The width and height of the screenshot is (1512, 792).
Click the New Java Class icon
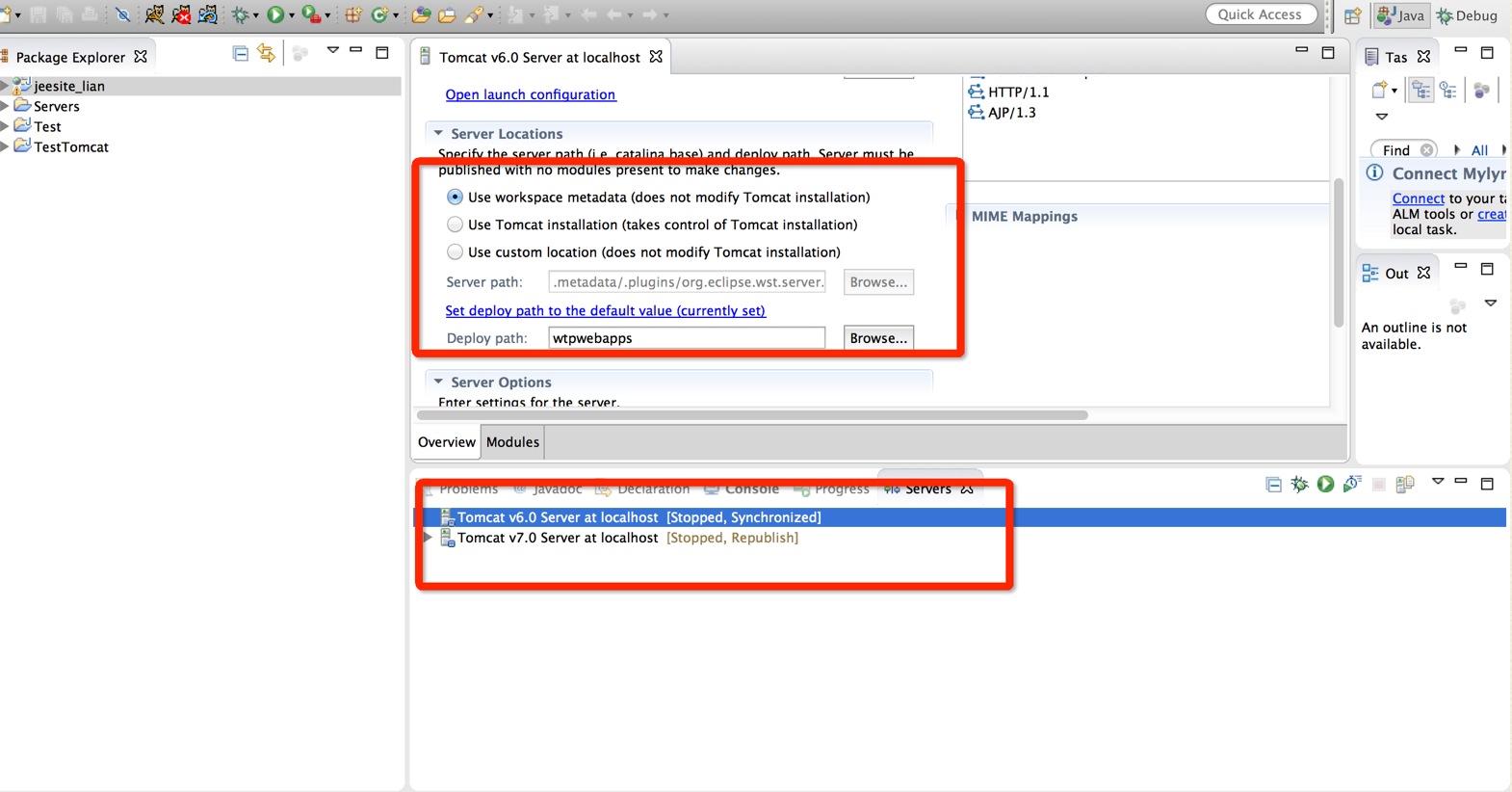[x=378, y=14]
